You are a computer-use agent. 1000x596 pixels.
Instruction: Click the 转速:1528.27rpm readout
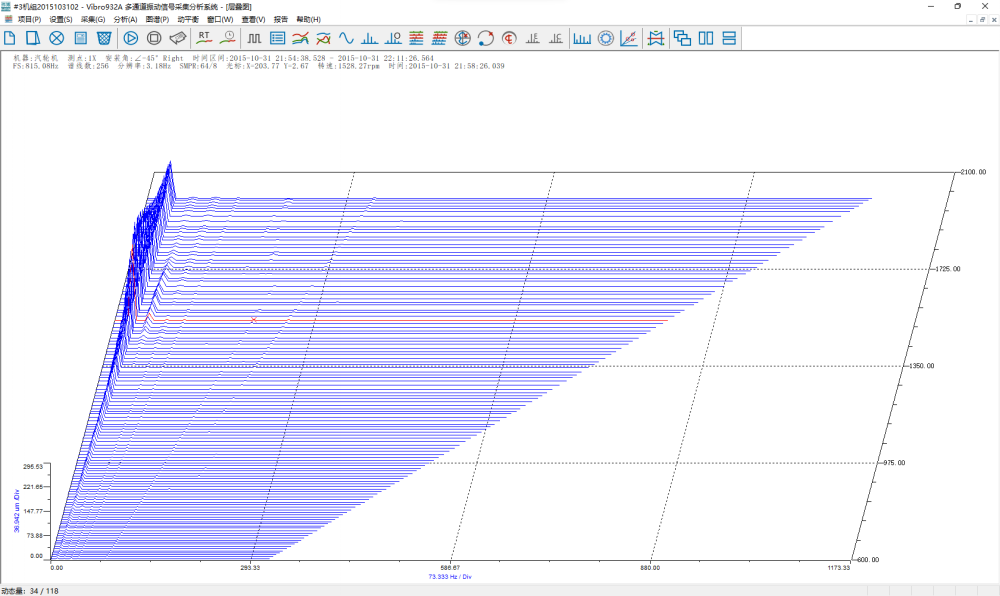[349, 66]
